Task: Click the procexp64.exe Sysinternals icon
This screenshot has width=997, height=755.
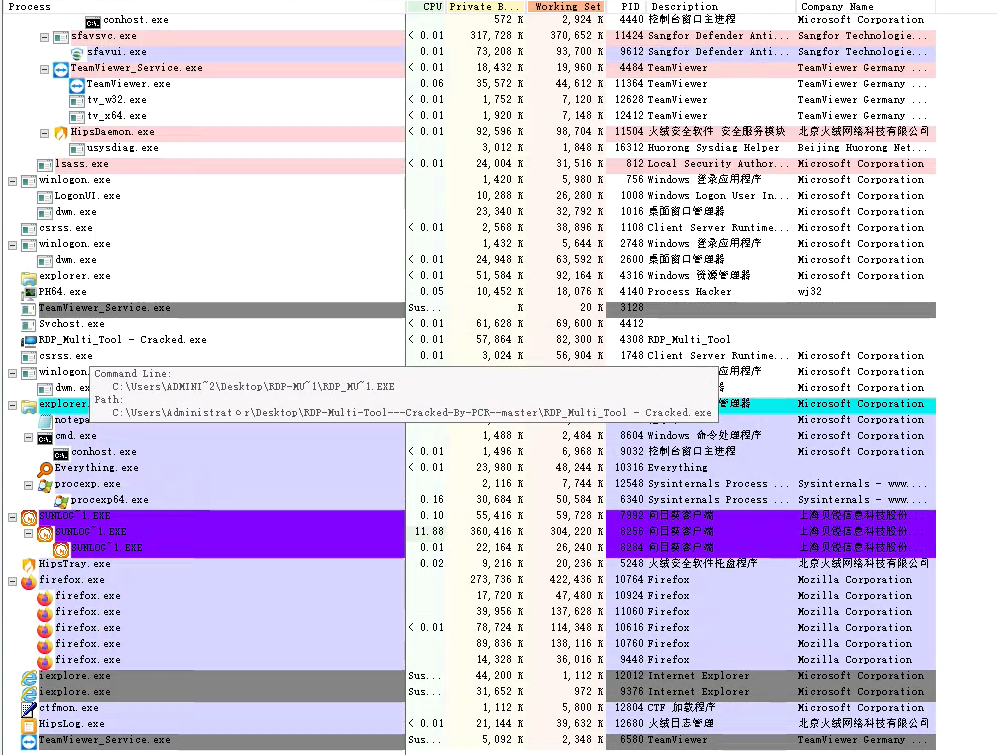Action: [x=61, y=500]
